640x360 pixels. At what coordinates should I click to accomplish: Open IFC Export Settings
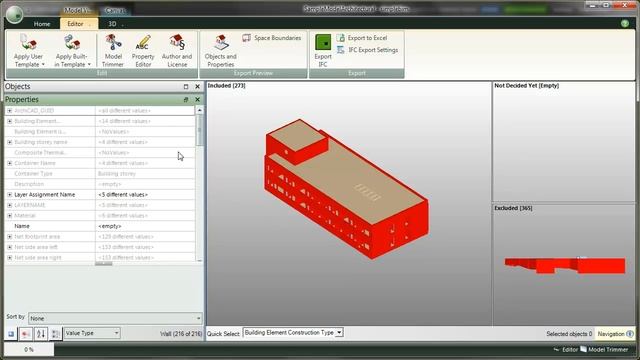(x=367, y=50)
